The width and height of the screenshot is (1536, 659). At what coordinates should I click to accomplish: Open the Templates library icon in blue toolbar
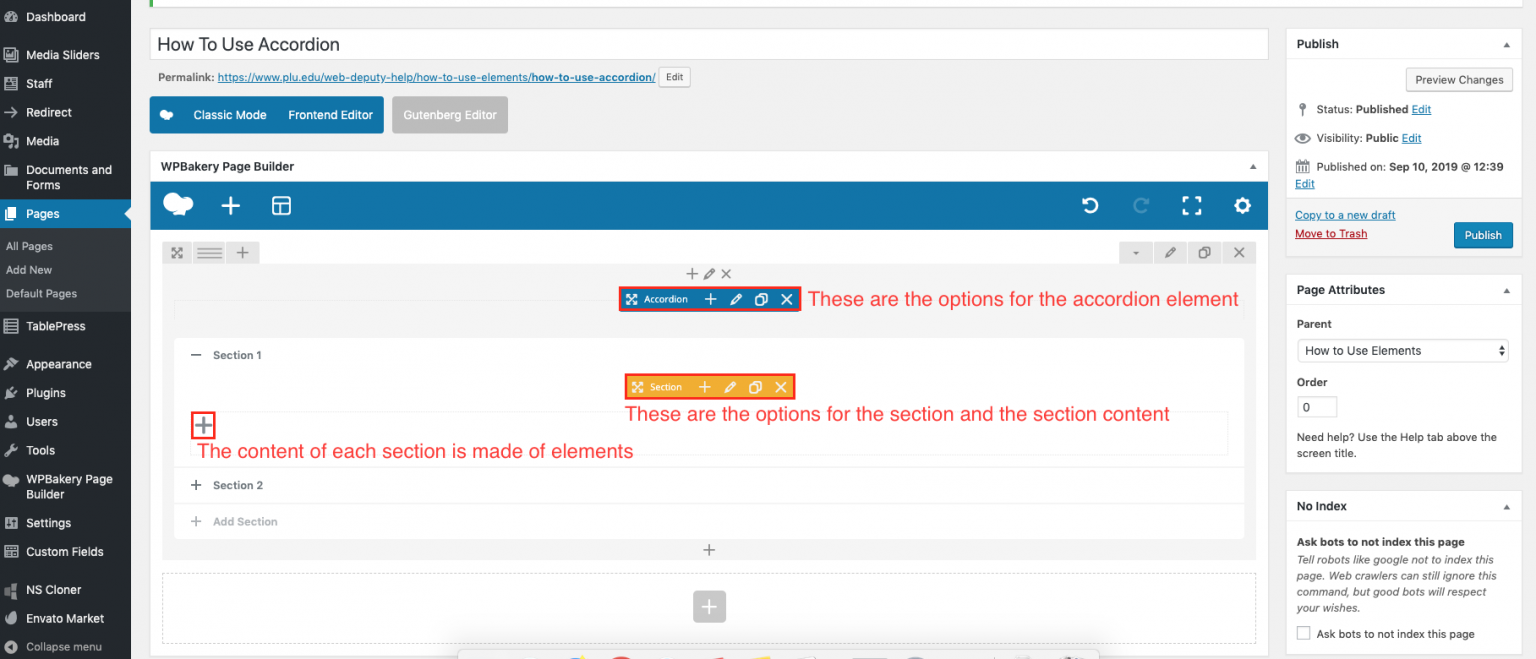pos(281,205)
